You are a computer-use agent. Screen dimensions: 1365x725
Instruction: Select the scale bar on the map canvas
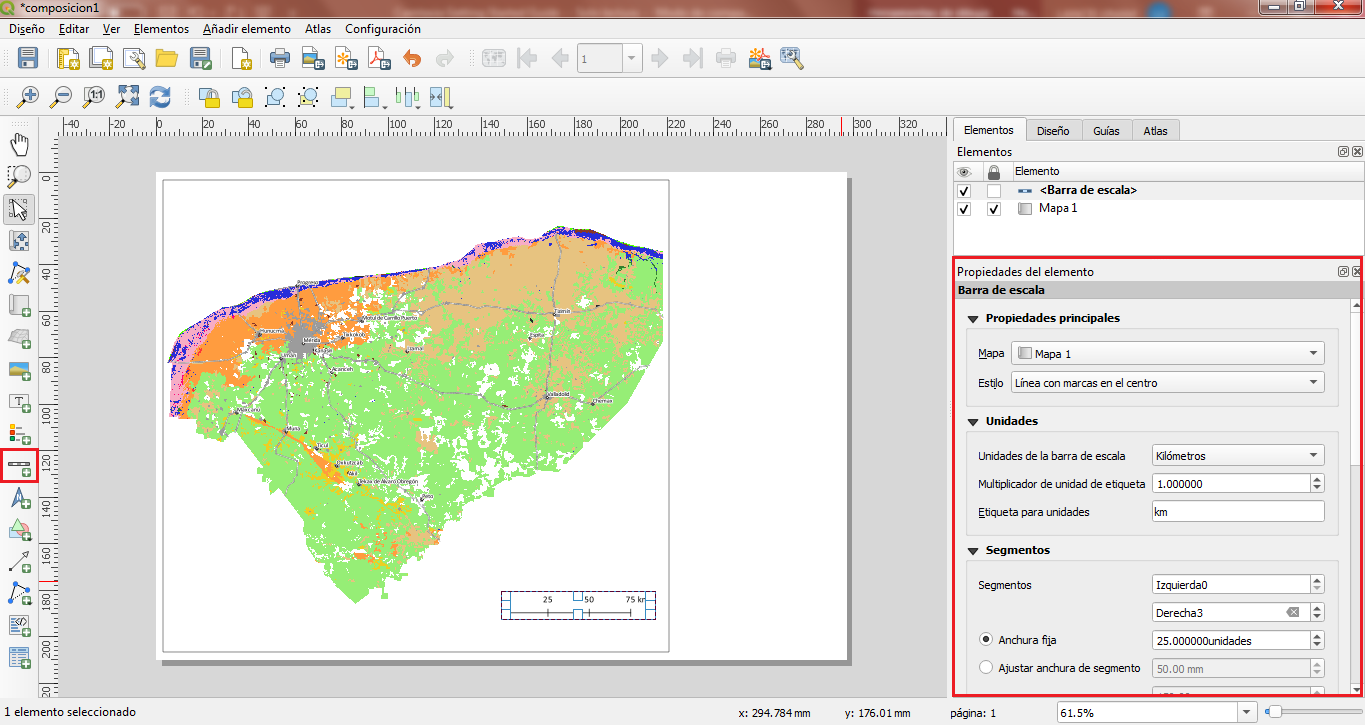(578, 605)
